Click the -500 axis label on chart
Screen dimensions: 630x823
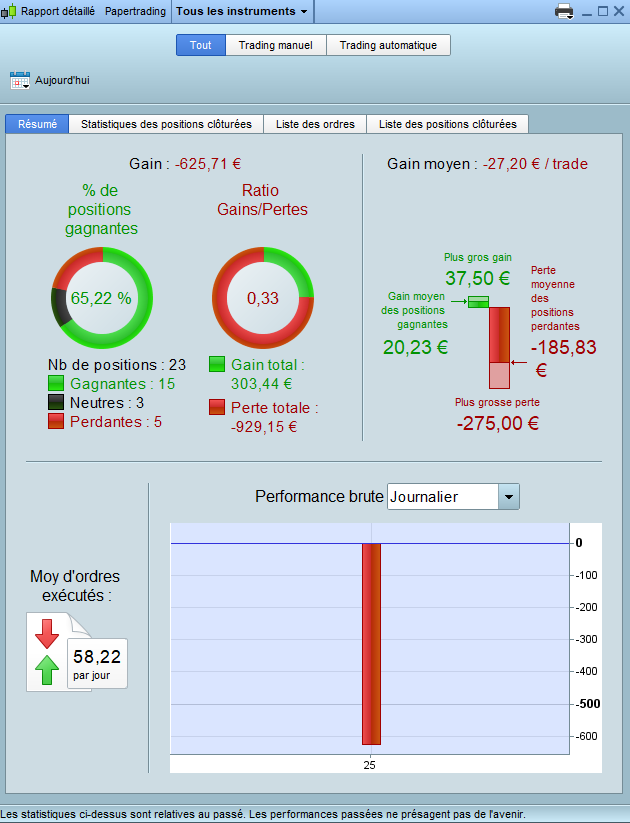587,703
